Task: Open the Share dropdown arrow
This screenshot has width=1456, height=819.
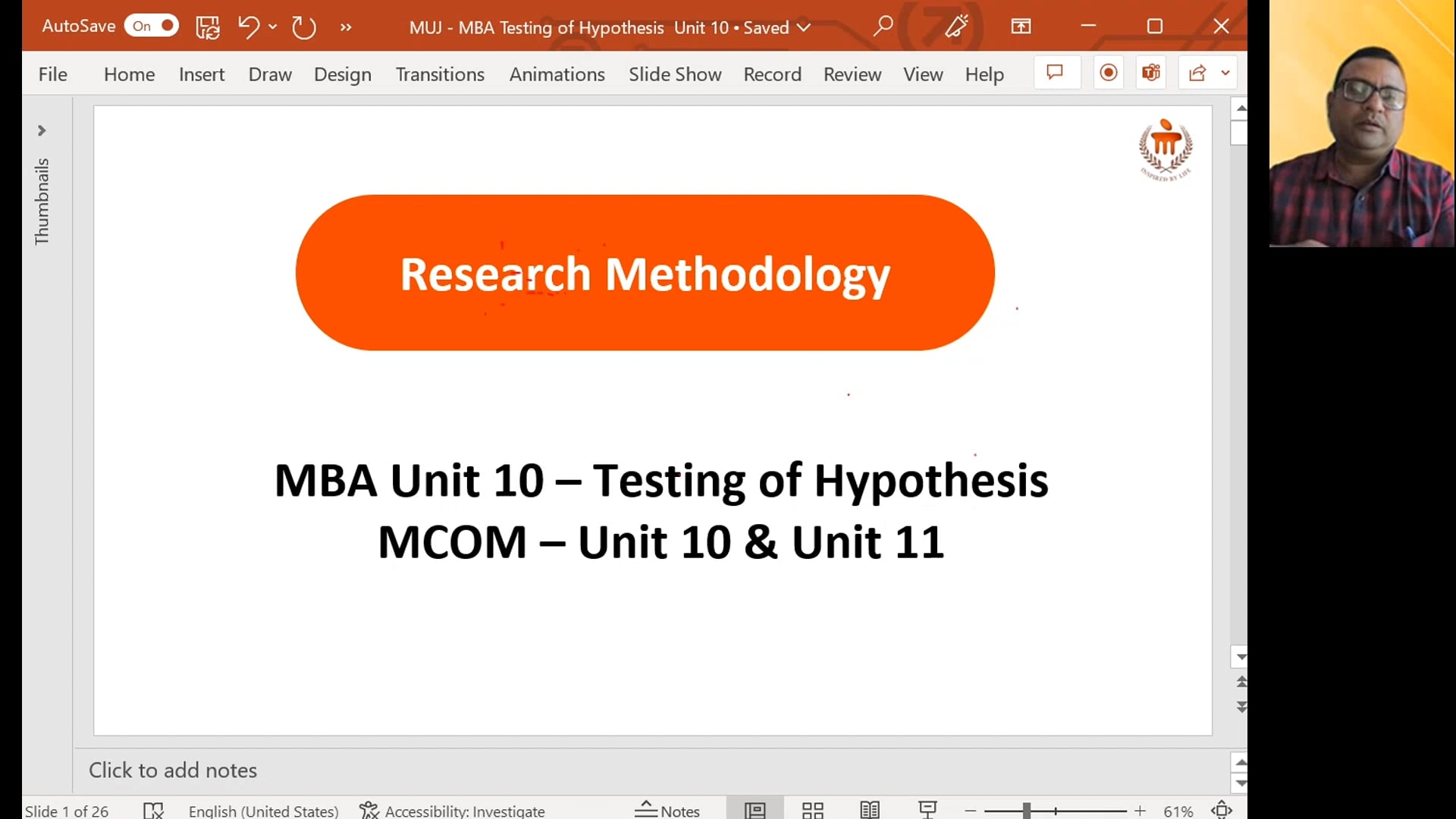Action: (1225, 73)
